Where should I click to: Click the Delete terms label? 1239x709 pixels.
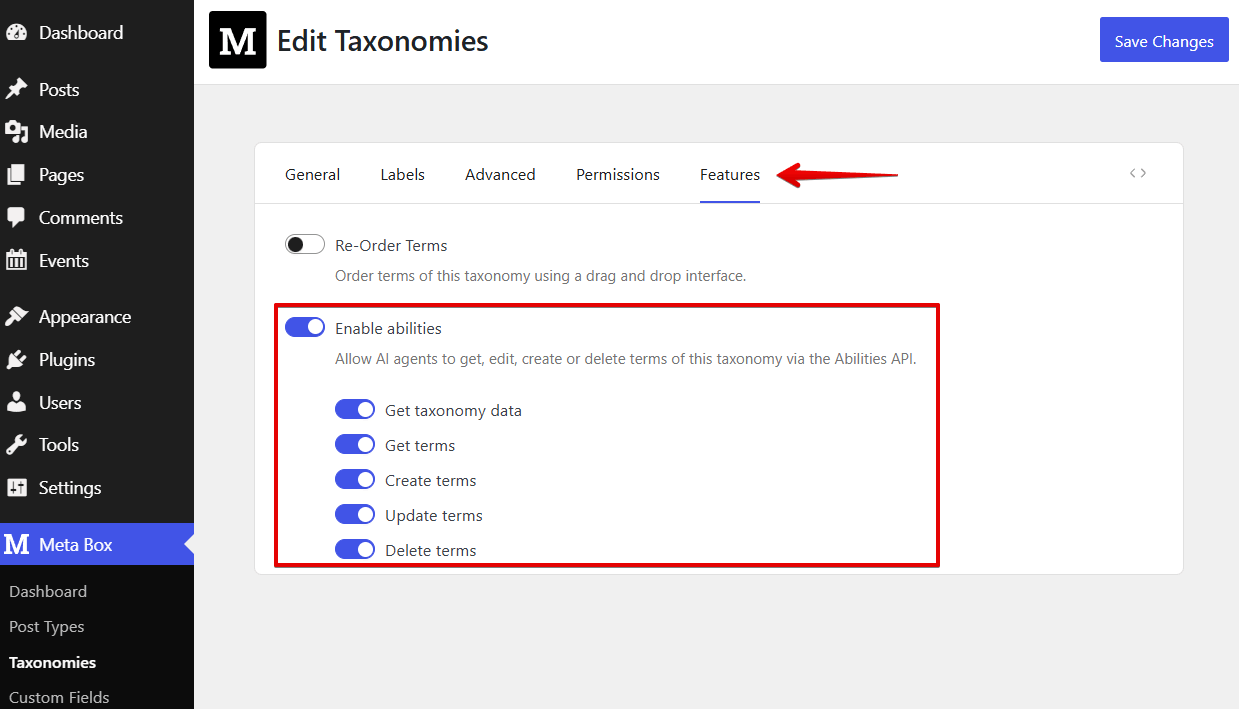(x=430, y=550)
